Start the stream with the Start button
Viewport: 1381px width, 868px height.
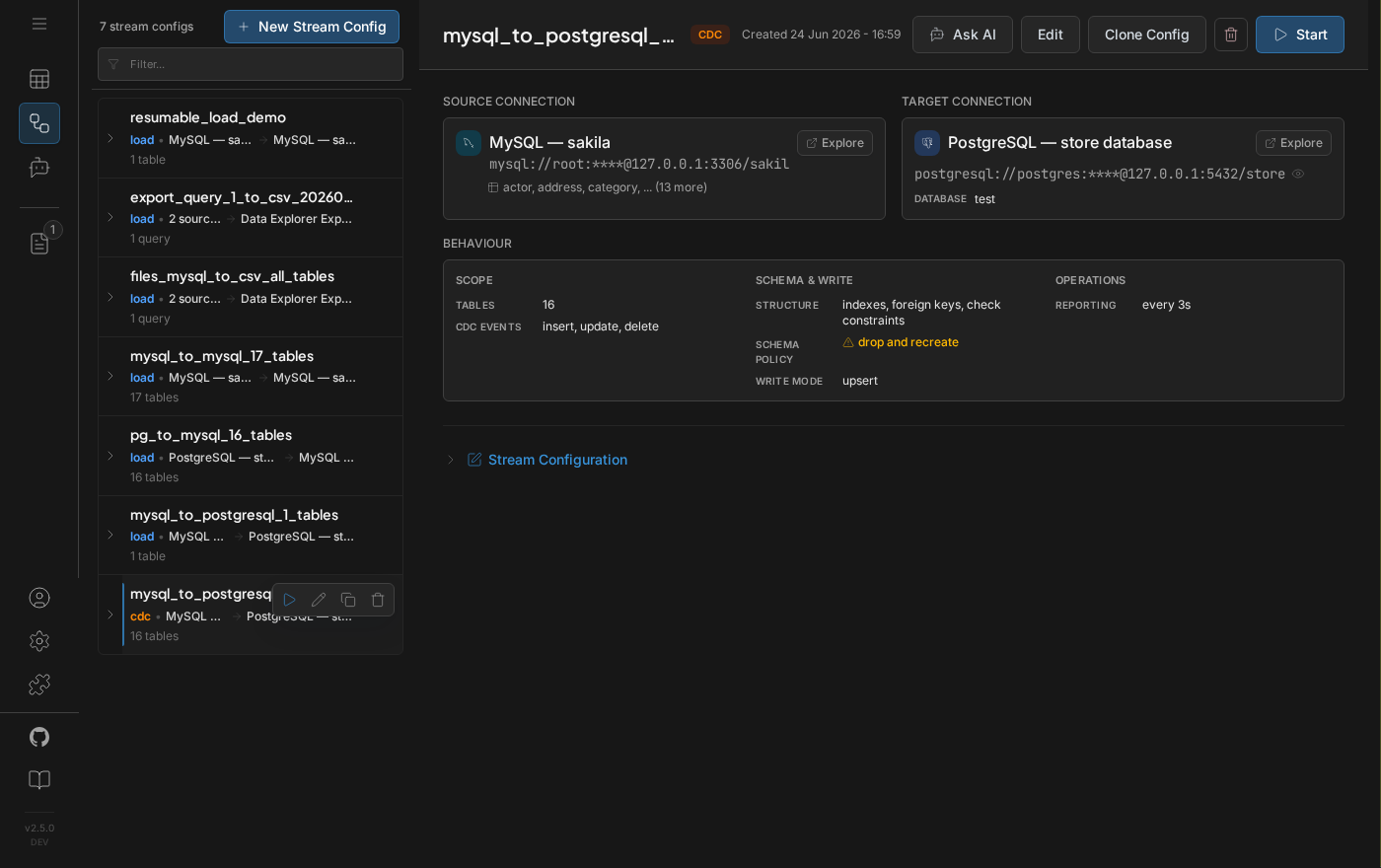[1300, 35]
